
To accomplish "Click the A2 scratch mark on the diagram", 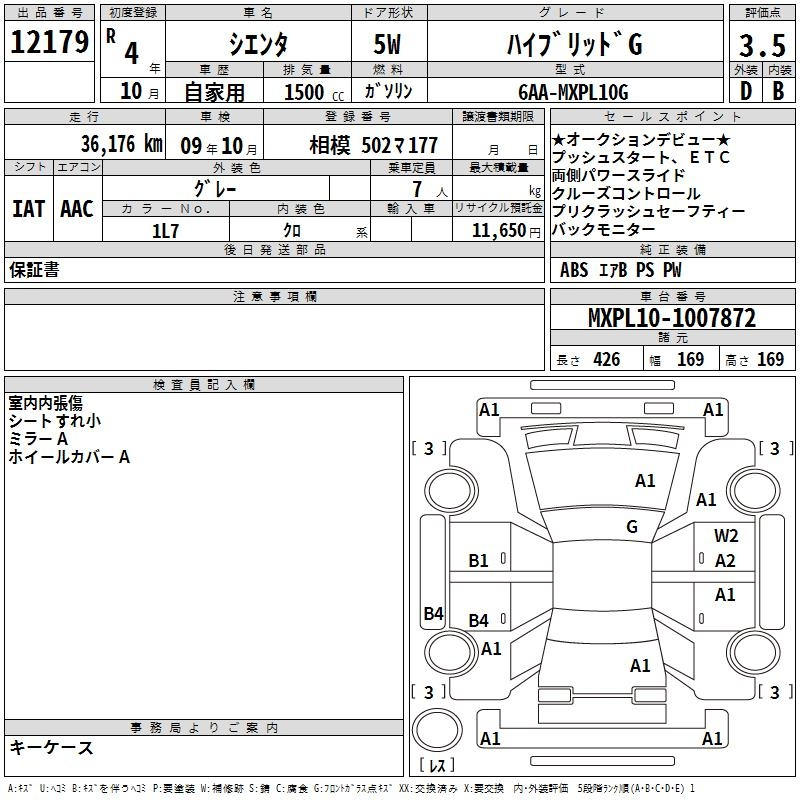I will click(726, 561).
